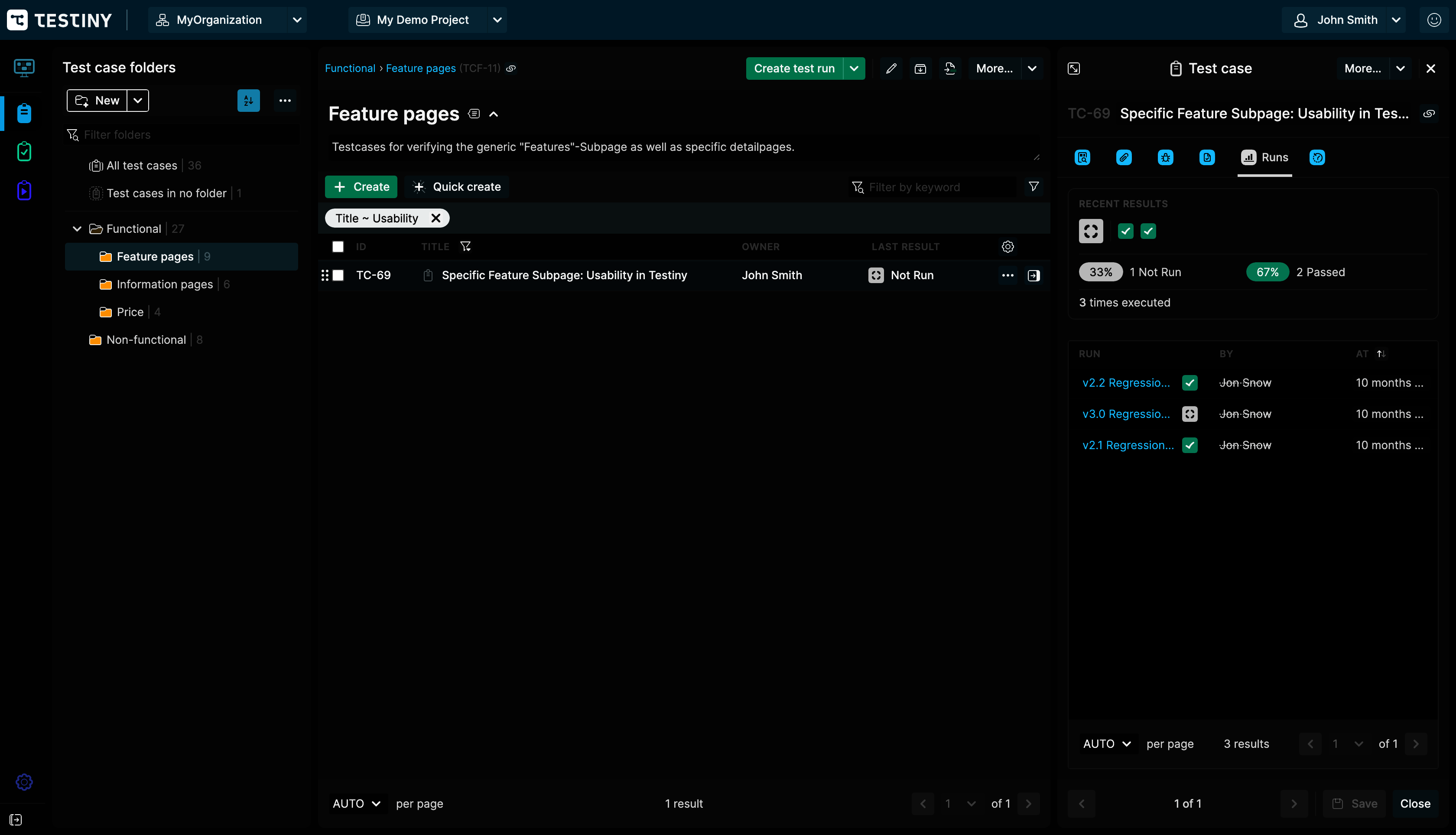Click the edit folder pencil icon
The width and height of the screenshot is (1456, 835).
tap(891, 68)
